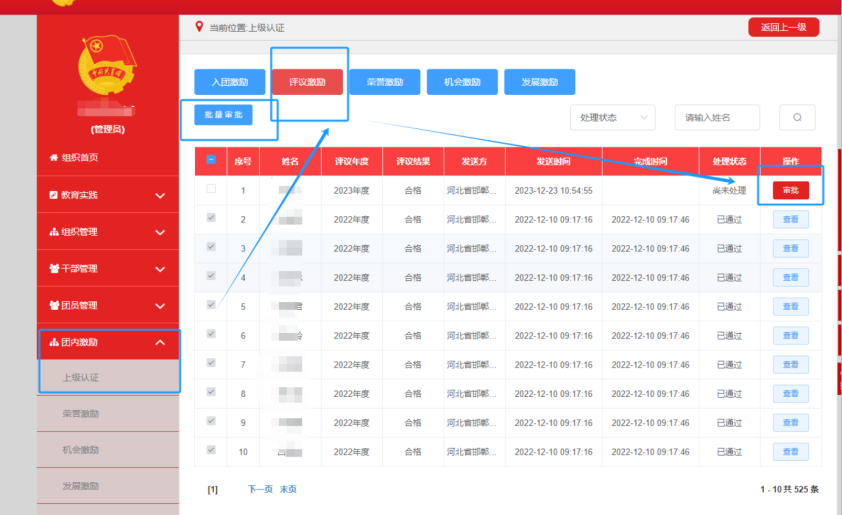Select the 机会激励 tab
Image resolution: width=842 pixels, height=515 pixels.
[462, 82]
